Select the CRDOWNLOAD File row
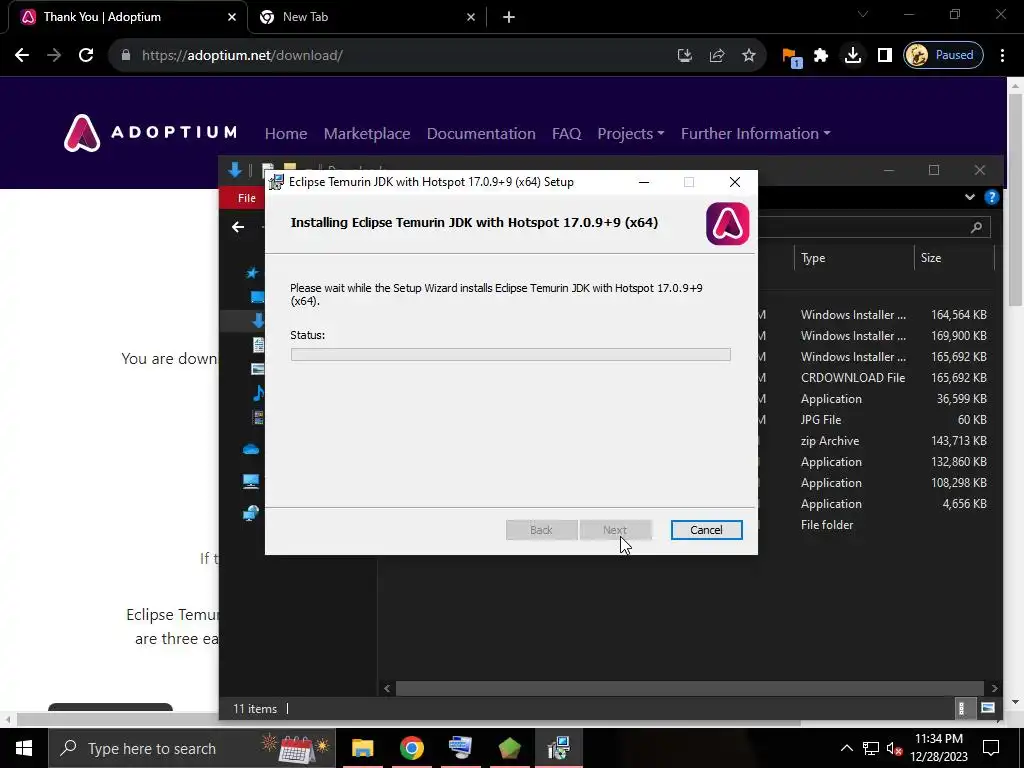 click(x=875, y=377)
